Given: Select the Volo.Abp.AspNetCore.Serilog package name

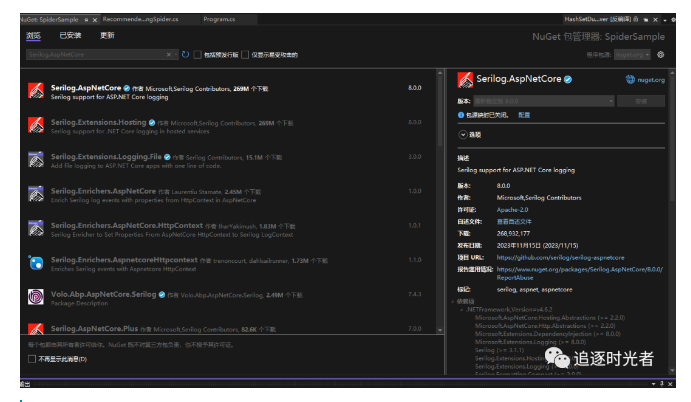Looking at the screenshot, I should click(104, 294).
